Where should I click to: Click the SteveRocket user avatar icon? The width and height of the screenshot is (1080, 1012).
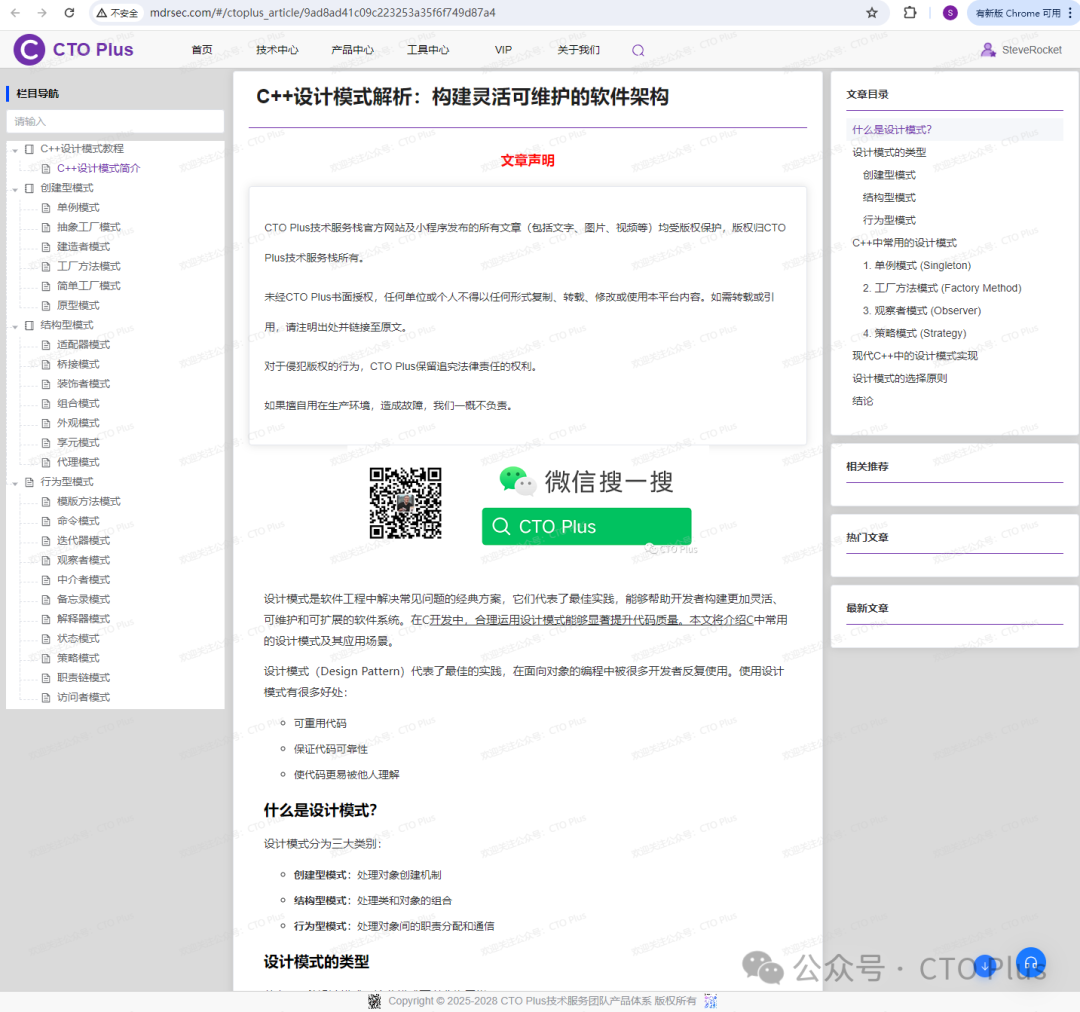click(x=987, y=49)
